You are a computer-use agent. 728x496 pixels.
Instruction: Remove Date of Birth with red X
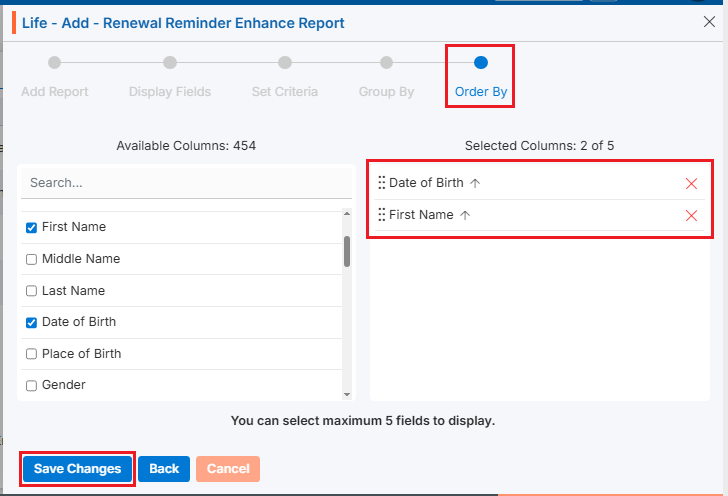click(x=691, y=183)
